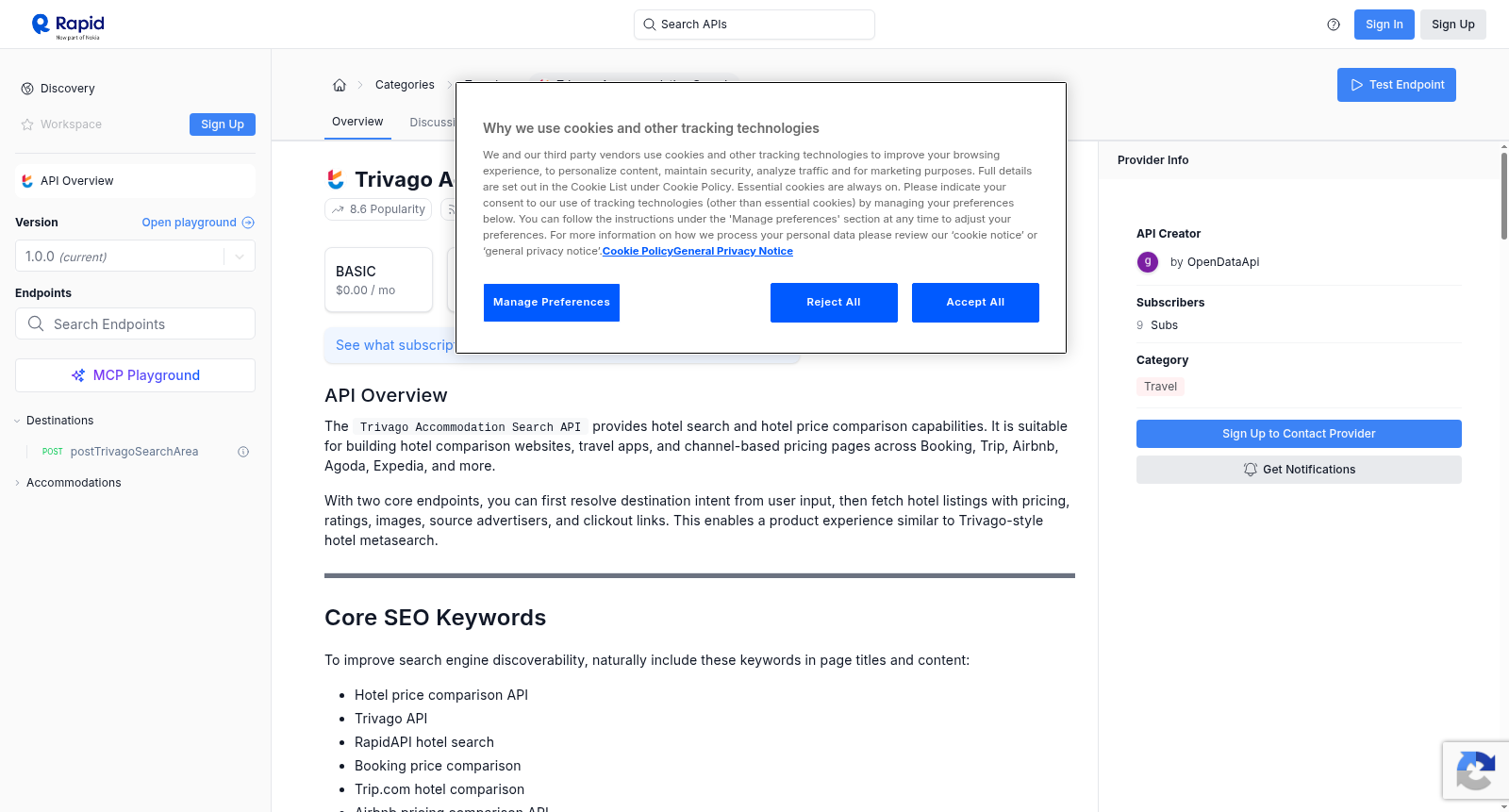Click Manage Preferences button
The width and height of the screenshot is (1509, 812).
coord(552,303)
